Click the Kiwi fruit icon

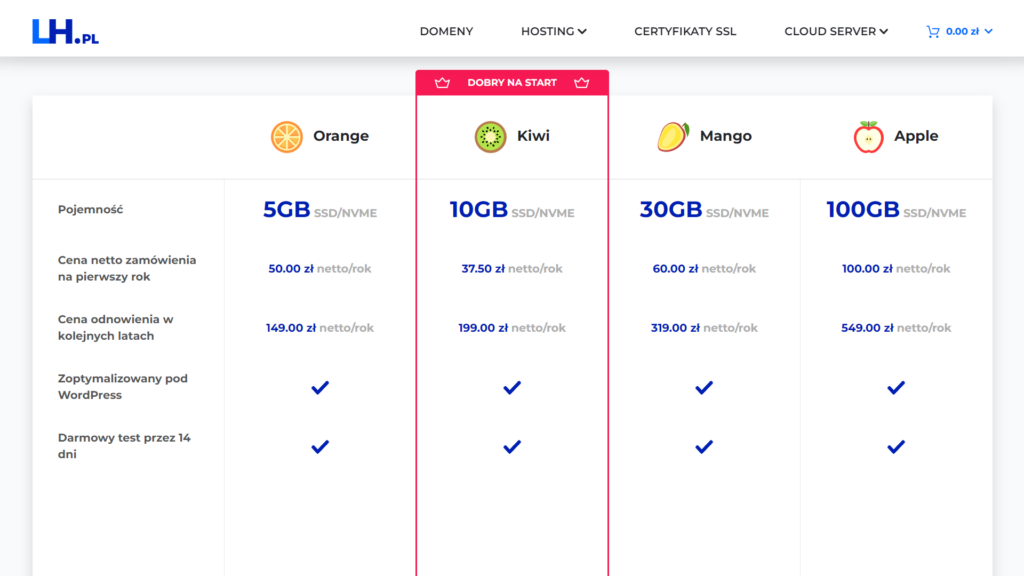point(490,136)
